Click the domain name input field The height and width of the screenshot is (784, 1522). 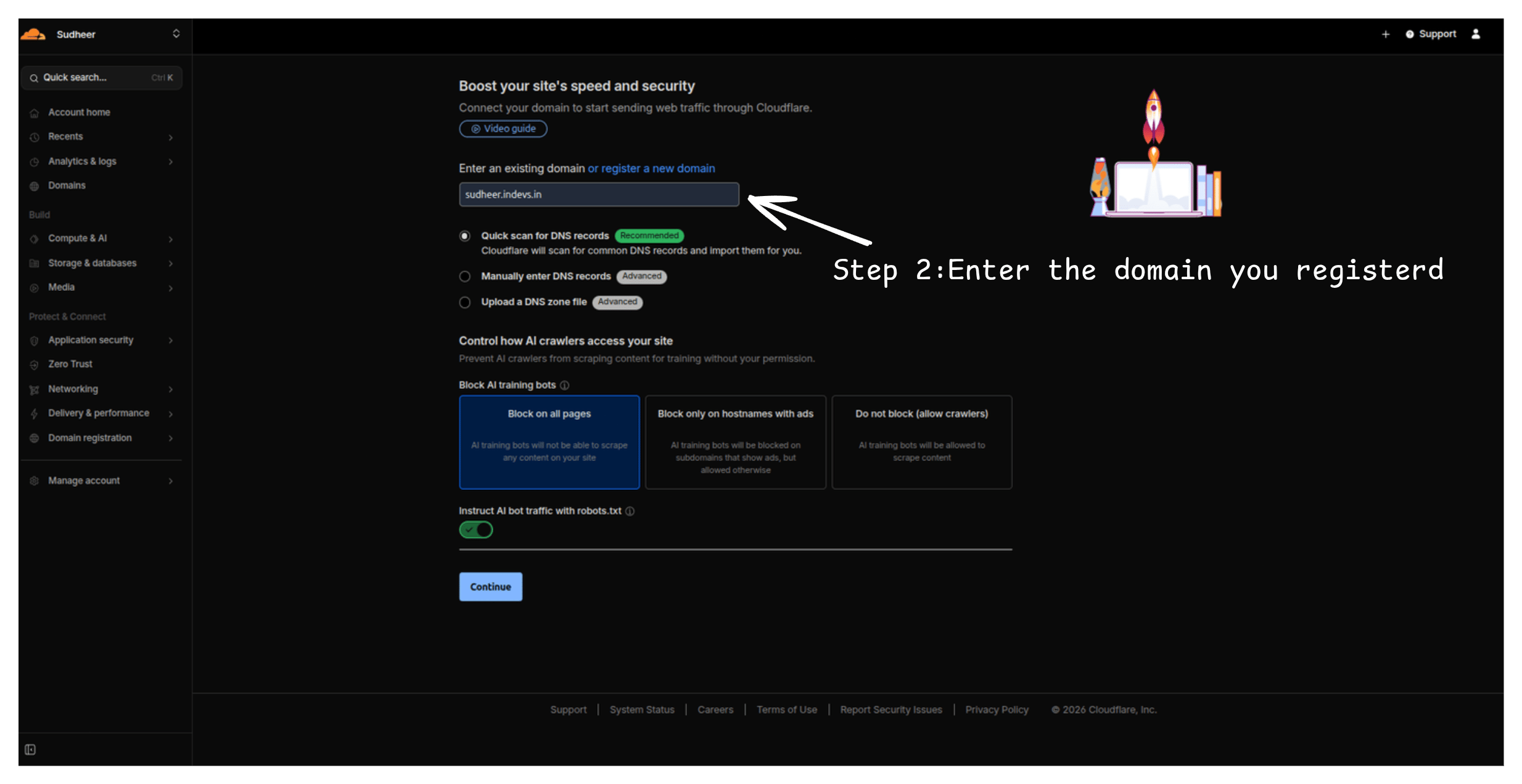(x=599, y=194)
